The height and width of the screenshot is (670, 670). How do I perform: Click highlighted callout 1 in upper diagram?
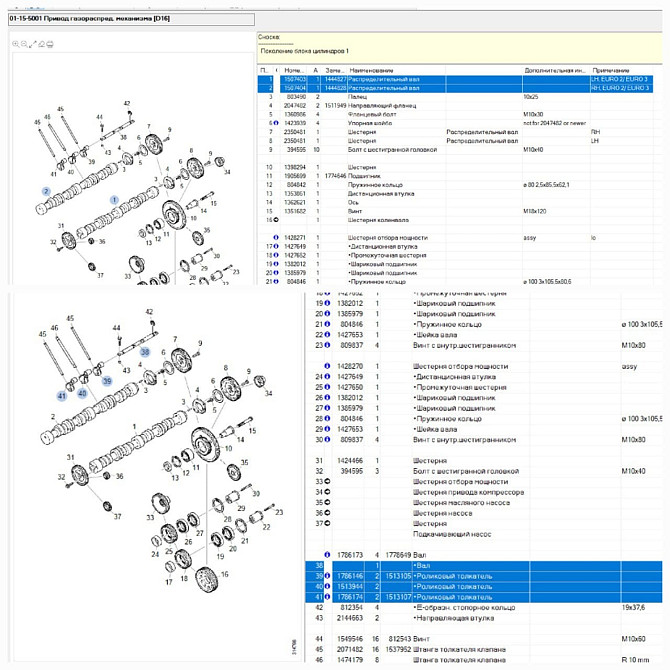[114, 200]
